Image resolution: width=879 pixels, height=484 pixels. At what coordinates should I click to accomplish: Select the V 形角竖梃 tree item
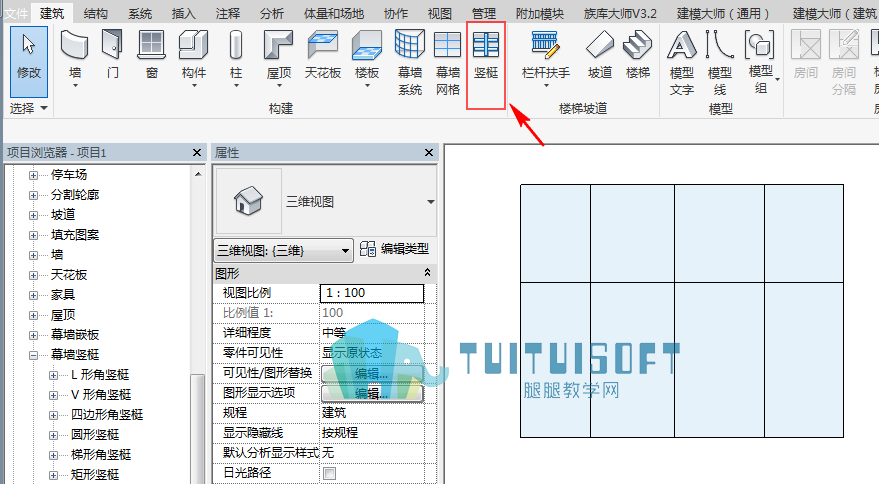[101, 395]
